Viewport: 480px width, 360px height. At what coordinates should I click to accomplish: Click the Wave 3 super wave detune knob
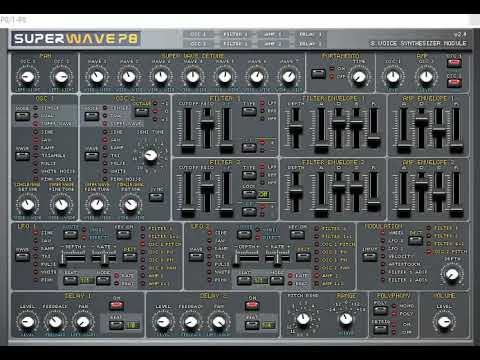[161, 77]
